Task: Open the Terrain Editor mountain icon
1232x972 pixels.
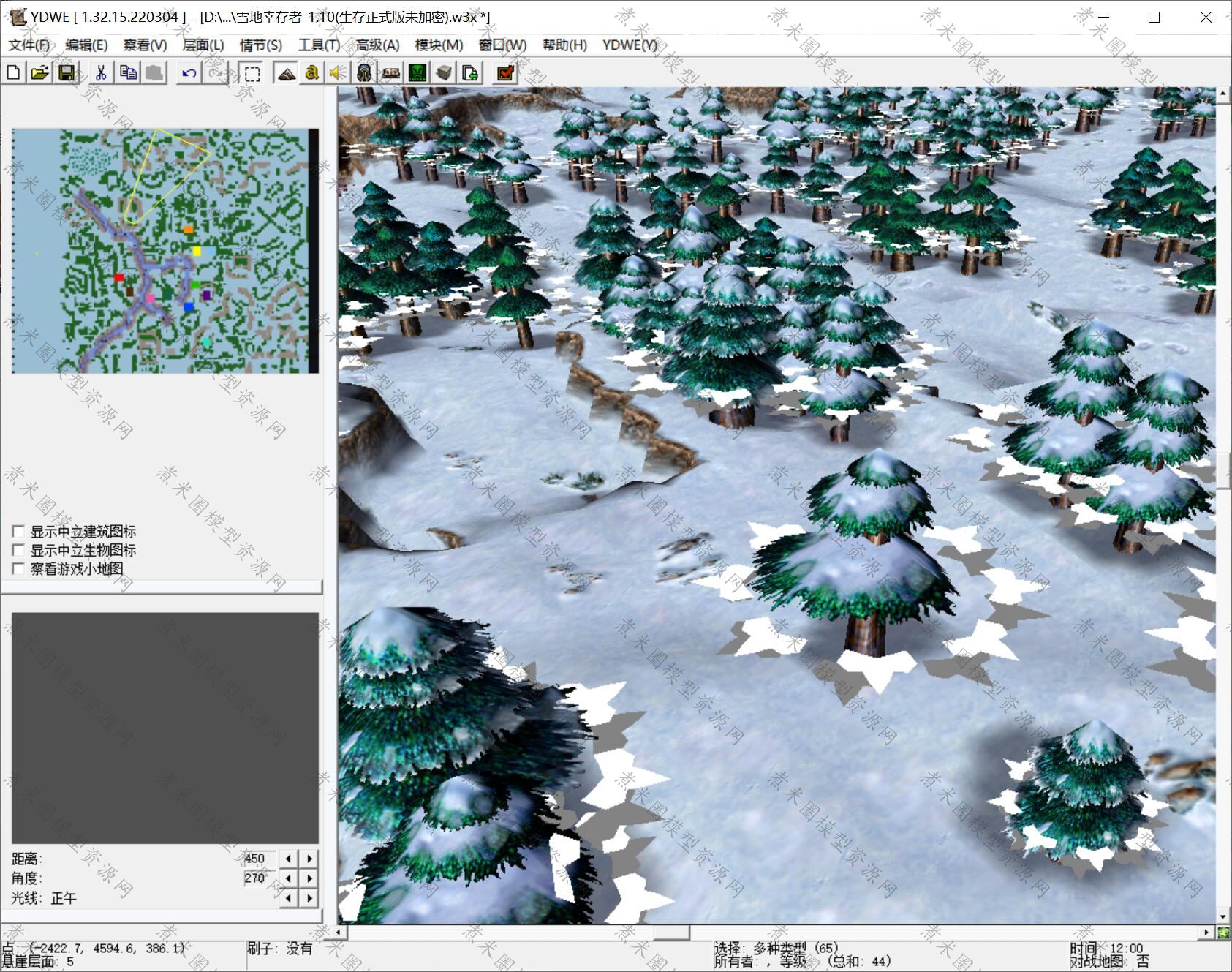Action: 286,72
